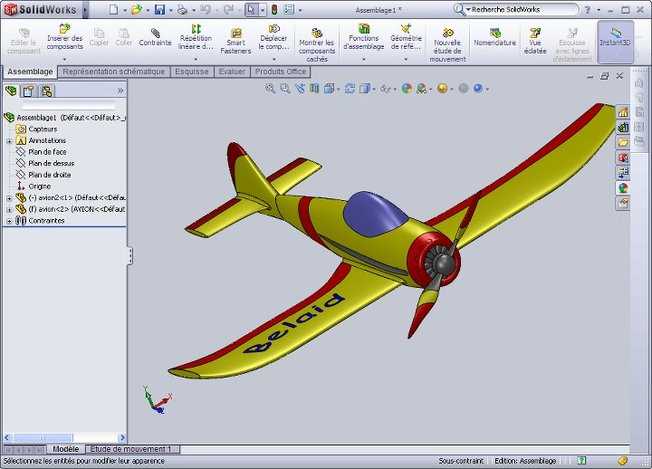
Task: Open the Help question mark menu
Action: tap(588, 10)
